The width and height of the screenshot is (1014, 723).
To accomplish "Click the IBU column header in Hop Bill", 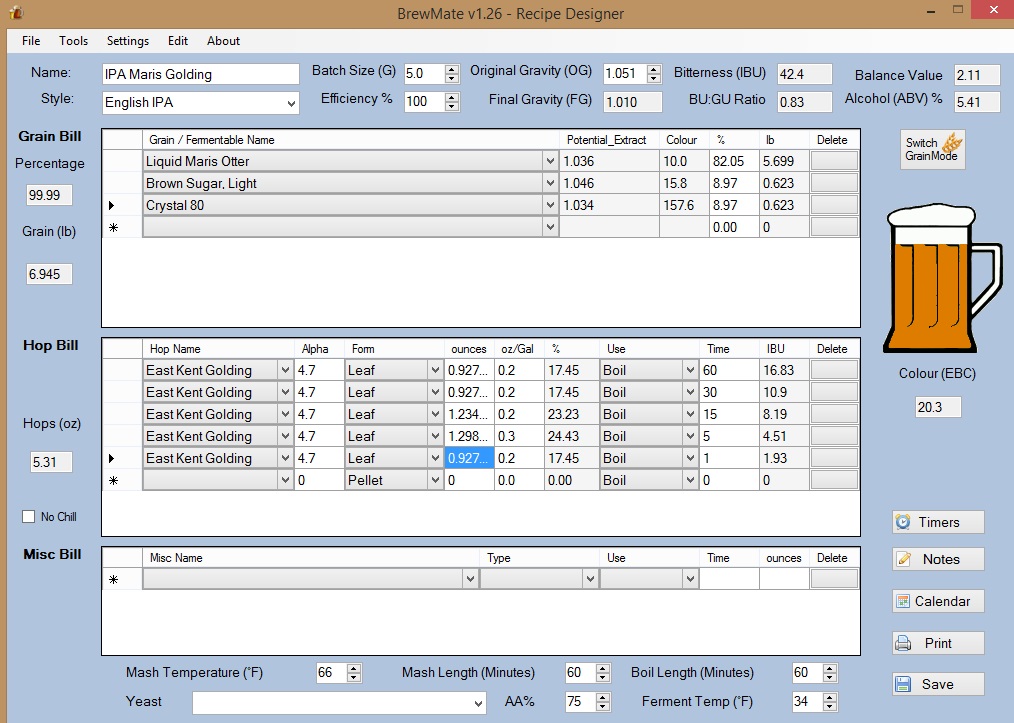I will (784, 349).
